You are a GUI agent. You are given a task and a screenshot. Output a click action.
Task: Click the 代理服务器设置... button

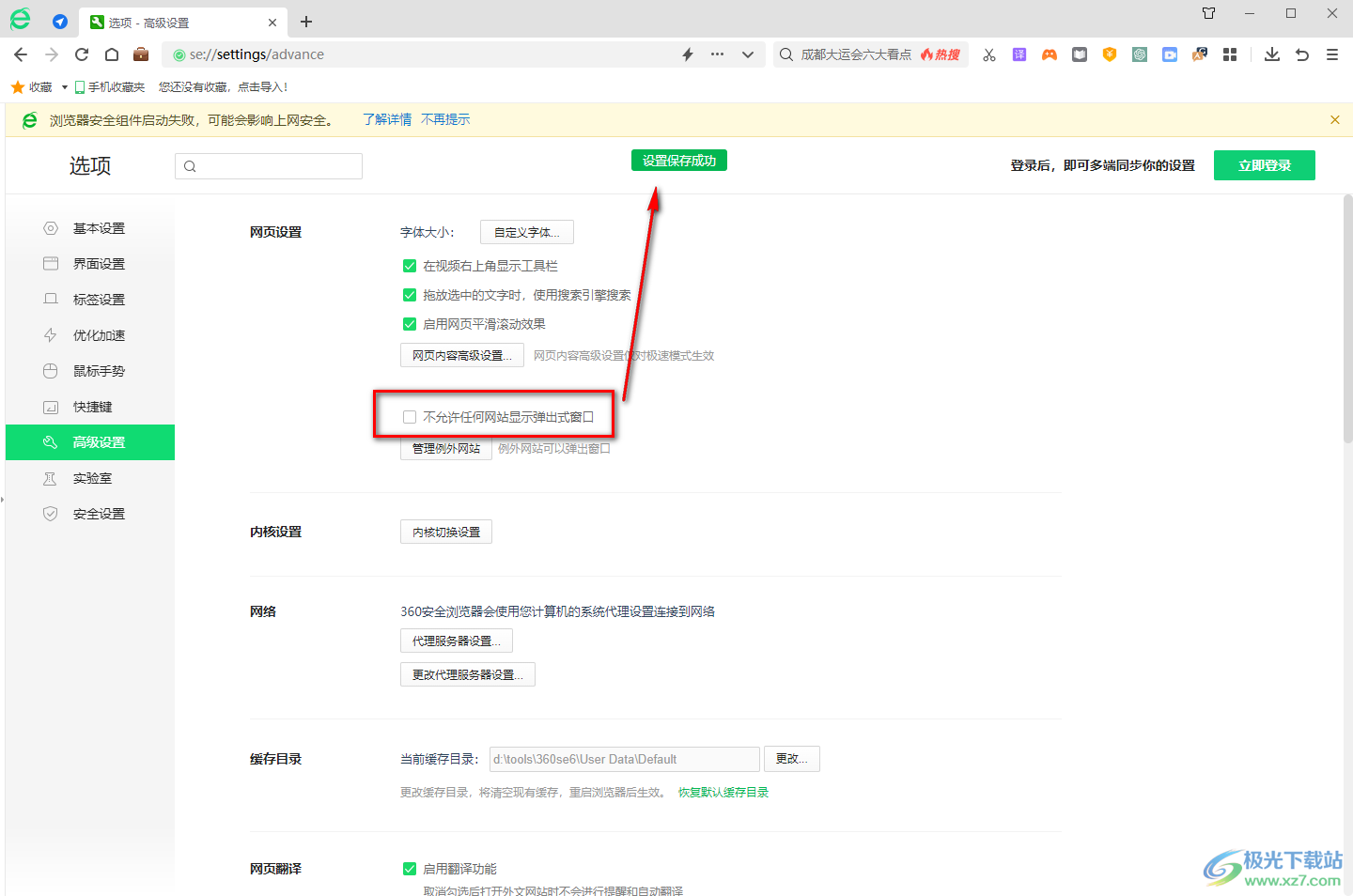click(x=457, y=641)
